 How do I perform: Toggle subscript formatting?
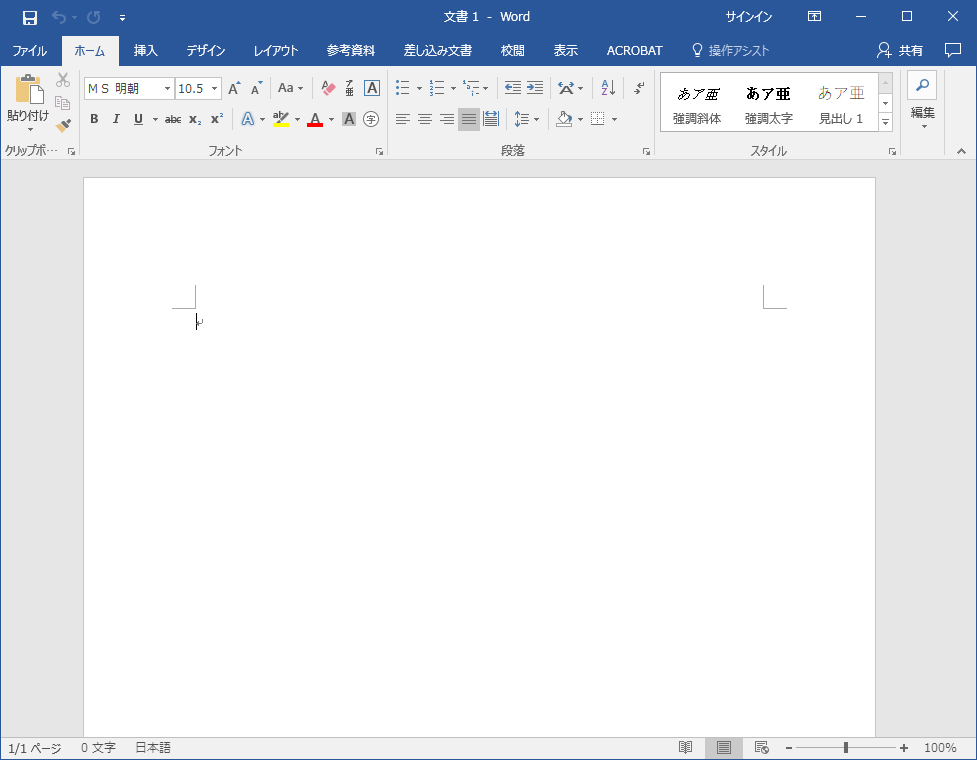[x=195, y=119]
